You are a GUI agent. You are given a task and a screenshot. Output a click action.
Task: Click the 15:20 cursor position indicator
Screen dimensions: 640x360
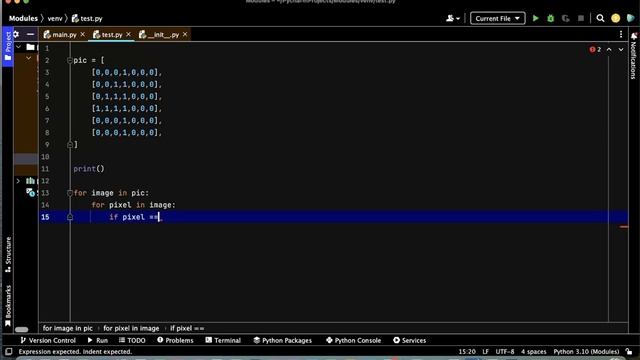click(467, 351)
